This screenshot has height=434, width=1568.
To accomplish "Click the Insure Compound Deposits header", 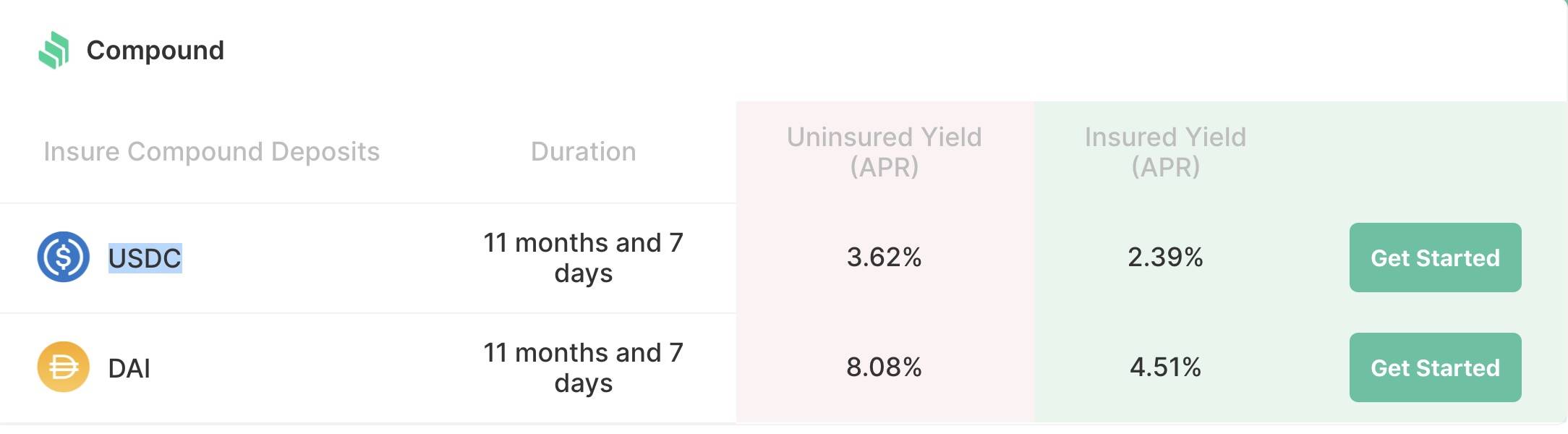I will click(x=211, y=151).
